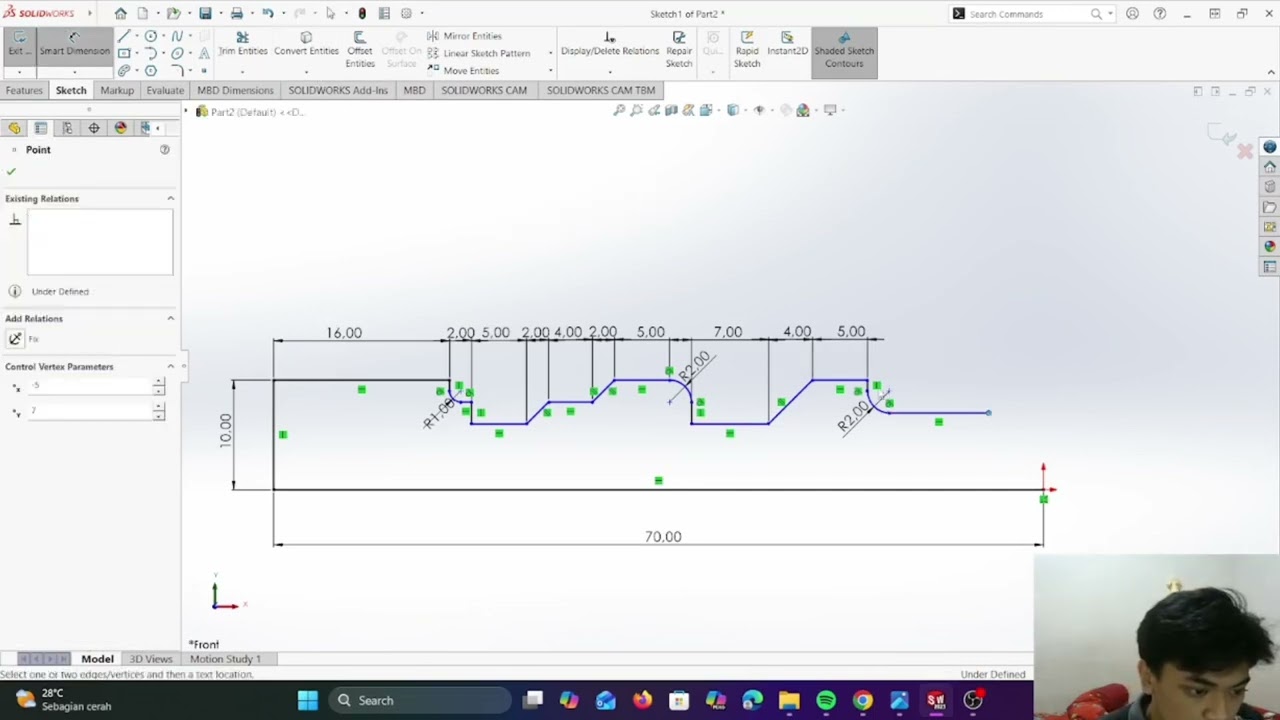Open Linear Sketch Pattern dropdown arrow
This screenshot has height=720, width=1280.
(x=550, y=53)
